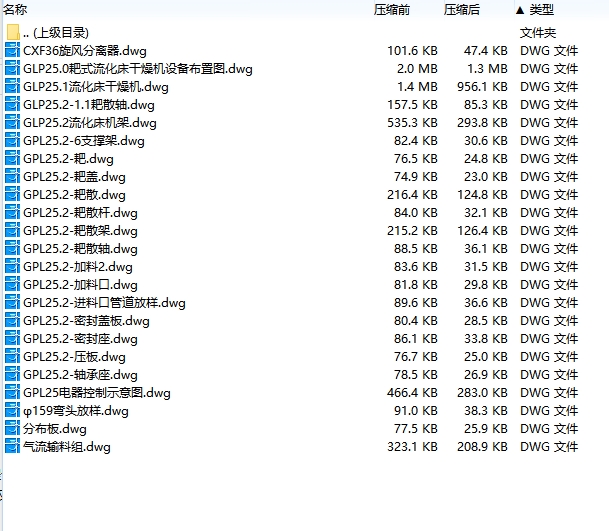
Task: Click the 126.4 KB compressed size value
Action: tap(482, 231)
